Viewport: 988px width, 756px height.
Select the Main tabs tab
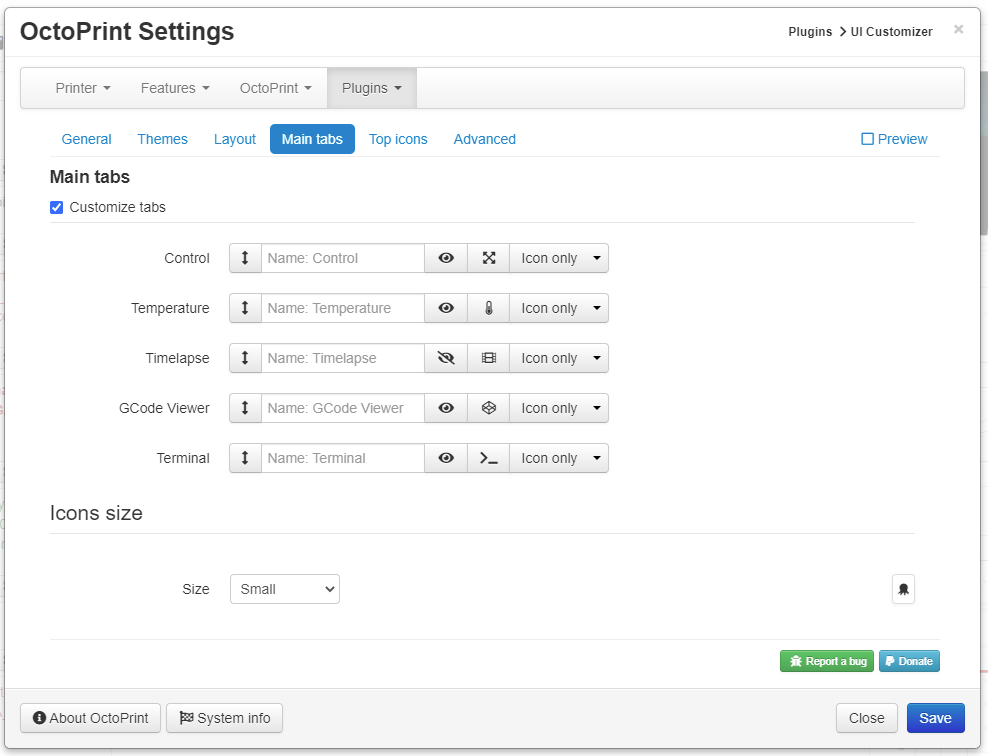(313, 139)
